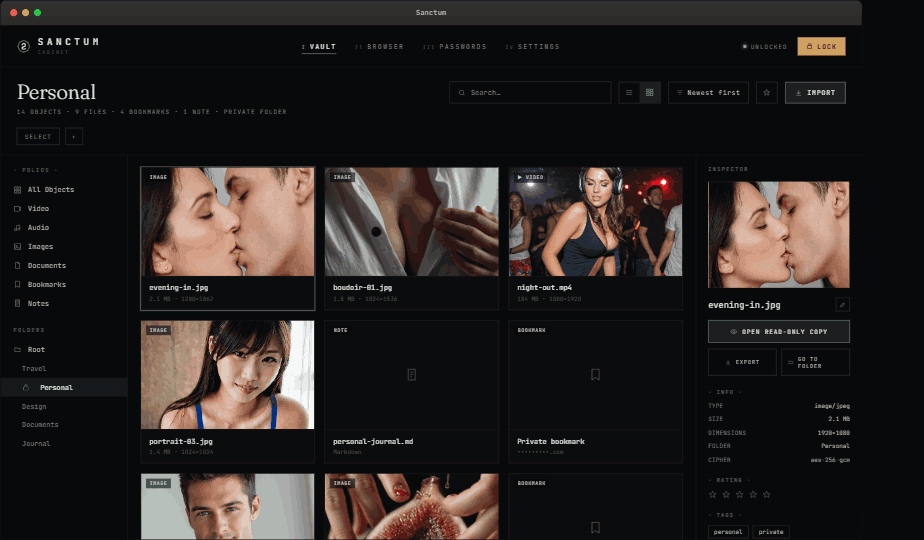This screenshot has height=540, width=924.
Task: Click the portrait-03.jpg file name
Action: click(181, 441)
